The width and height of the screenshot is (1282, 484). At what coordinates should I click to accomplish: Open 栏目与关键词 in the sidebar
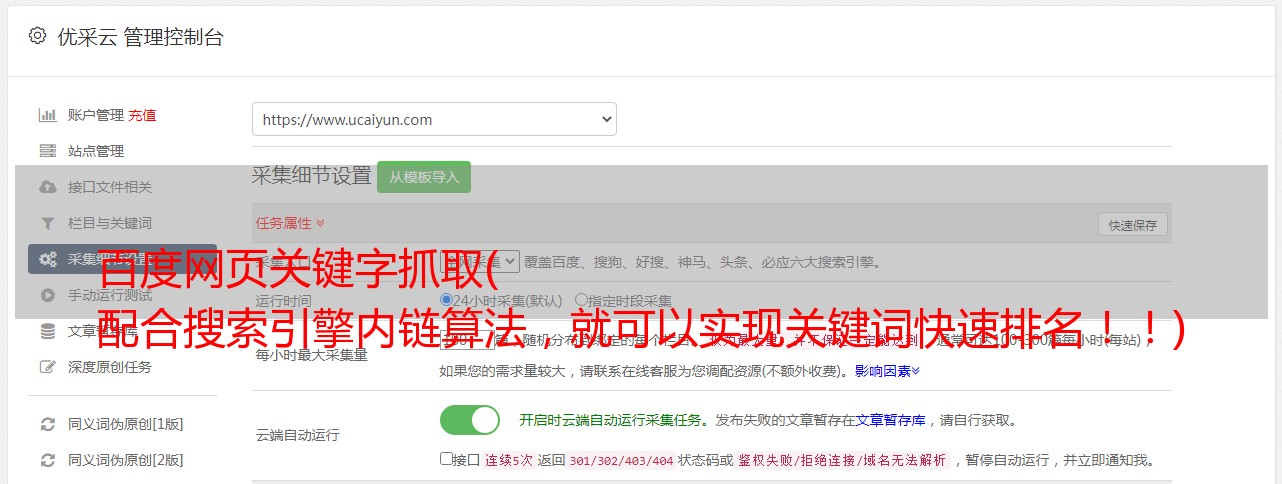[x=110, y=223]
